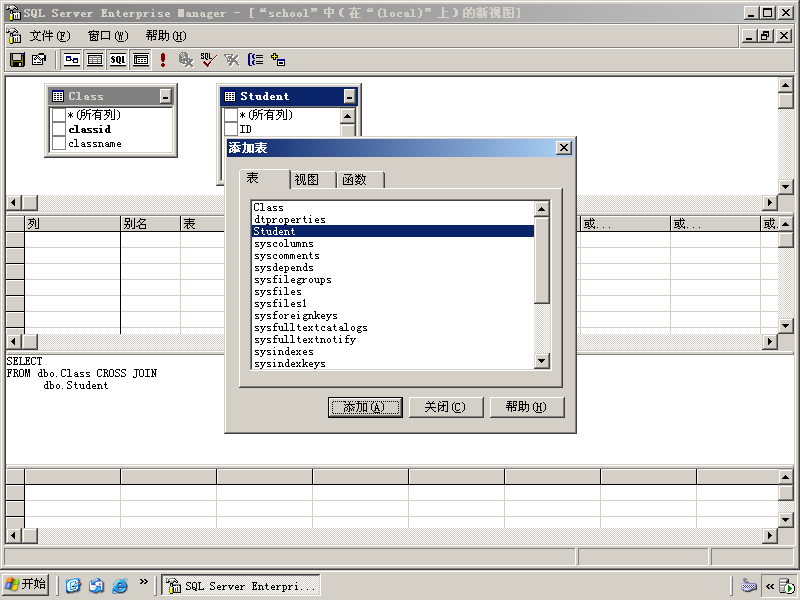
Task: Select sysindexkeys in the table list
Action: (x=393, y=363)
